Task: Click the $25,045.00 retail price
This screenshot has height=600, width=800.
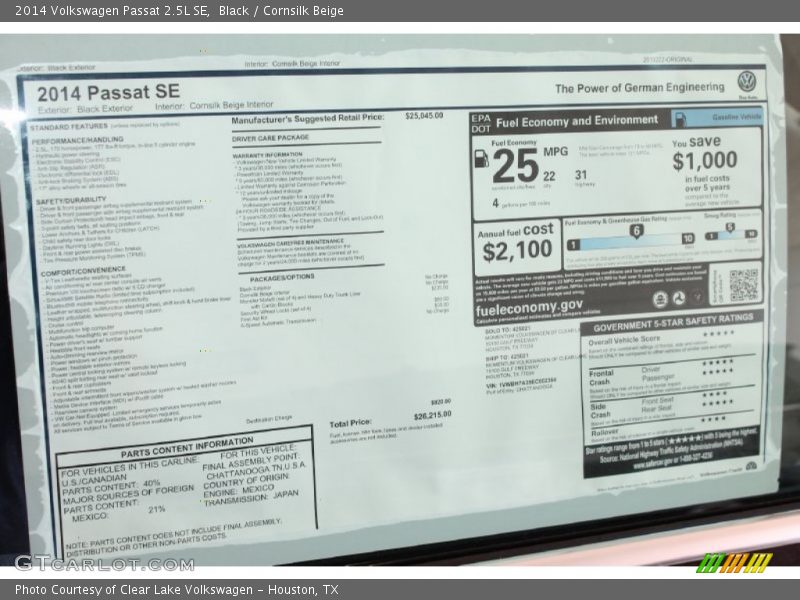Action: pos(424,116)
